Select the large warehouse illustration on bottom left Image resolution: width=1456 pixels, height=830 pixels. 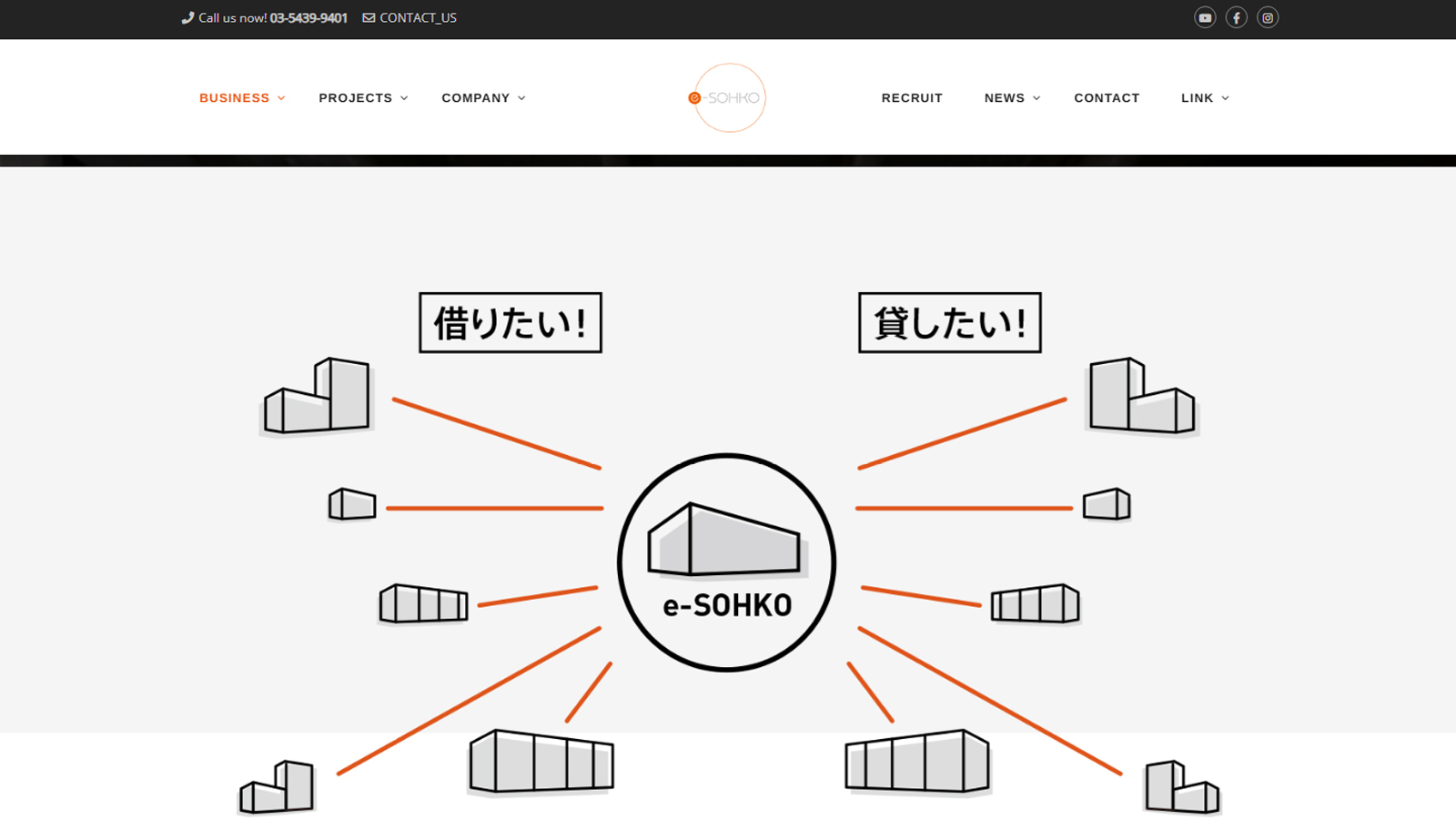[541, 764]
